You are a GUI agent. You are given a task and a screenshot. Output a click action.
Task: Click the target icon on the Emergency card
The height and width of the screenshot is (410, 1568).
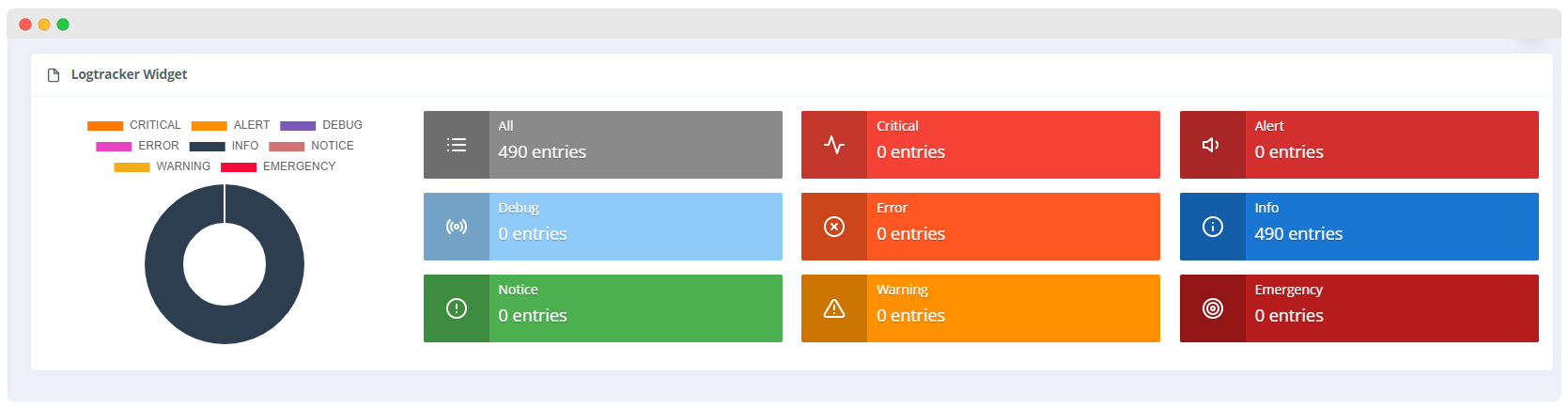coord(1213,308)
